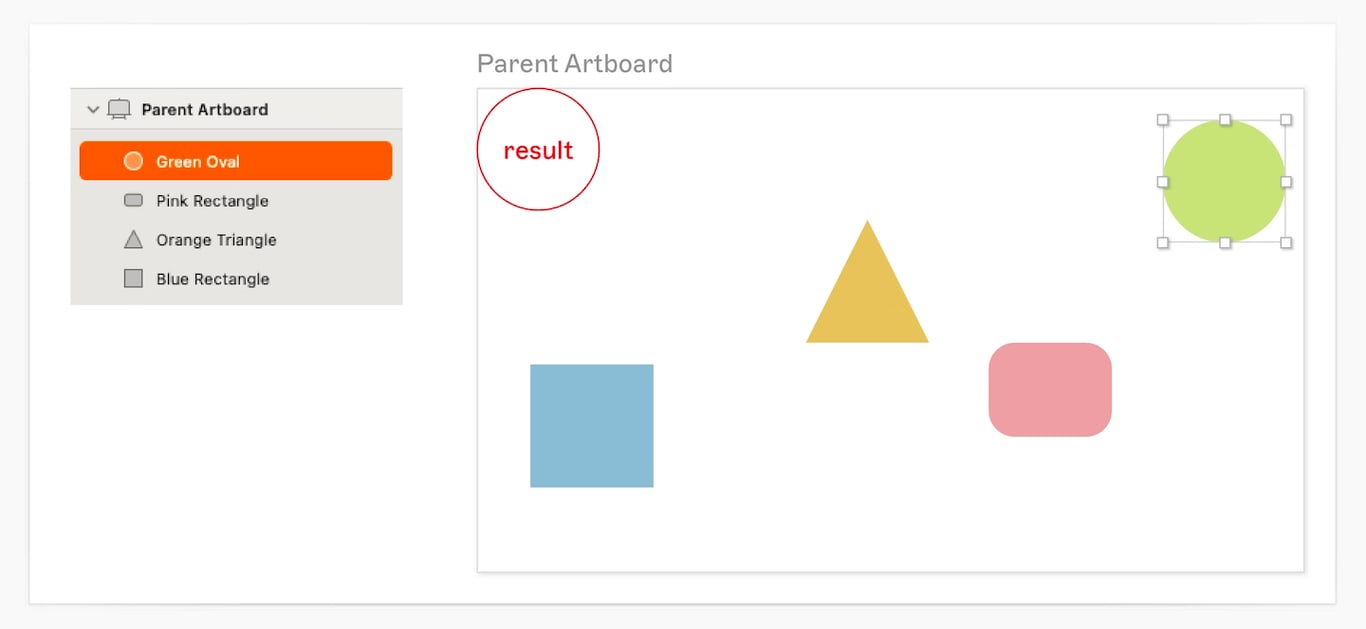The image size is (1366, 629).
Task: Click the bottom-right resize handle of oval
Action: (x=1286, y=243)
